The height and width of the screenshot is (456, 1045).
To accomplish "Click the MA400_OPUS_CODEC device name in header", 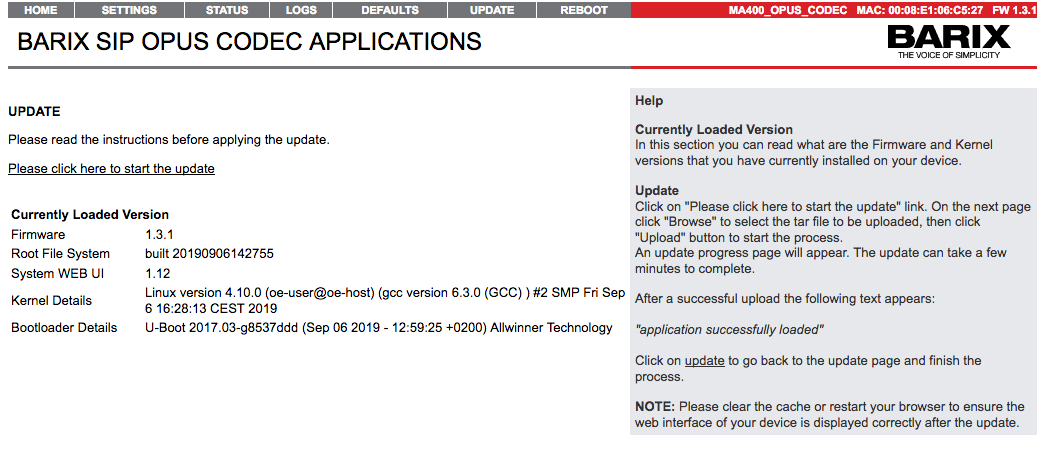I will (788, 10).
